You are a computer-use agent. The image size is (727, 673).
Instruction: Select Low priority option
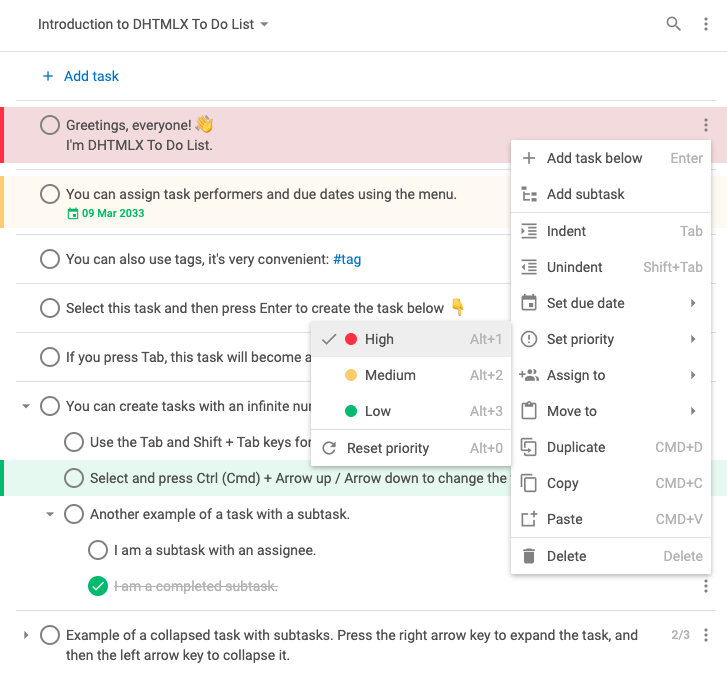[x=411, y=411]
